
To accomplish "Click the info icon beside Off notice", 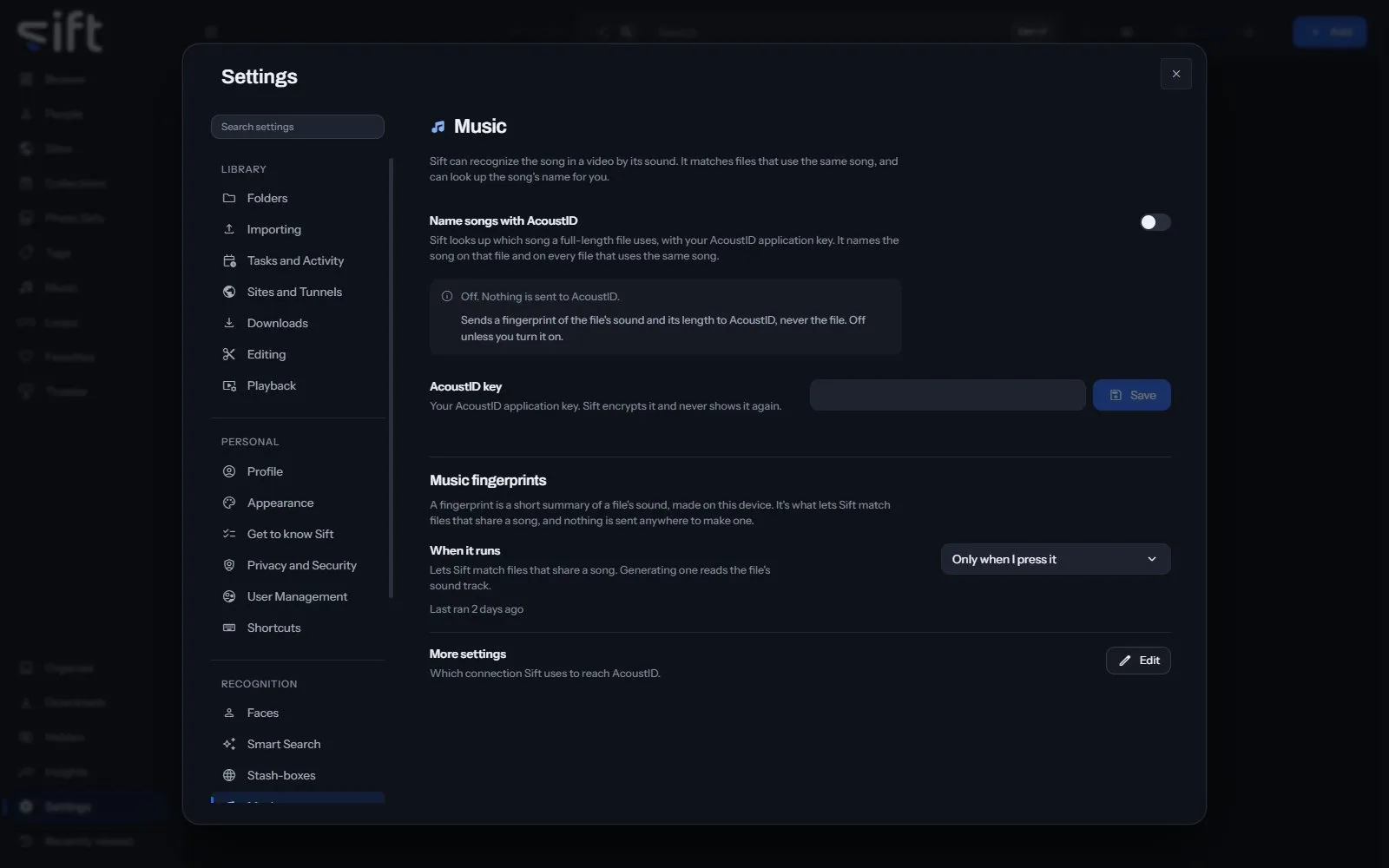I will 447,296.
